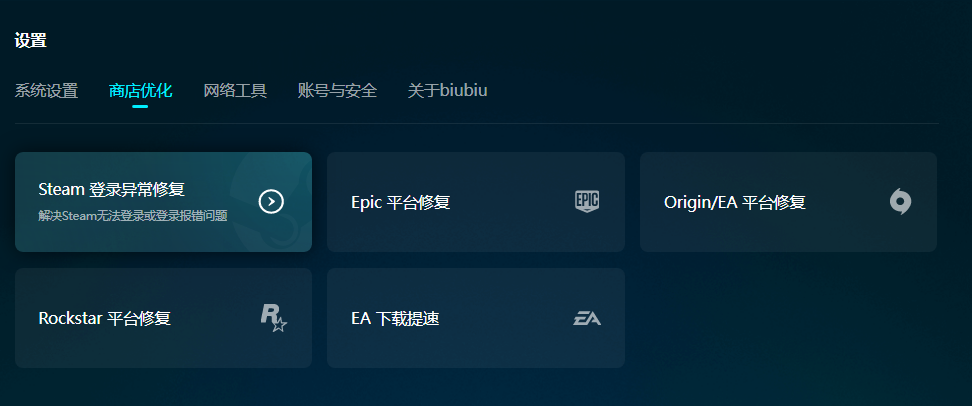Click the Epic Games logo icon

tap(587, 202)
